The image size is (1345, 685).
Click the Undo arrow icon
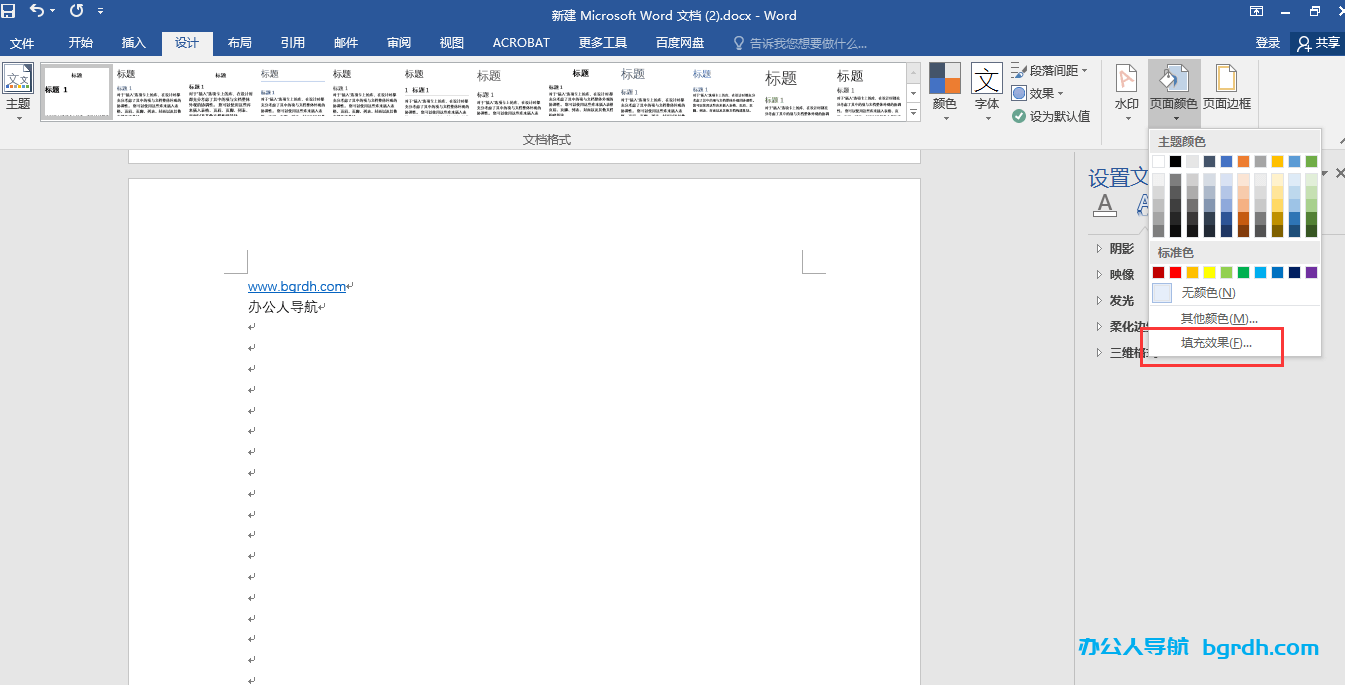pos(37,12)
